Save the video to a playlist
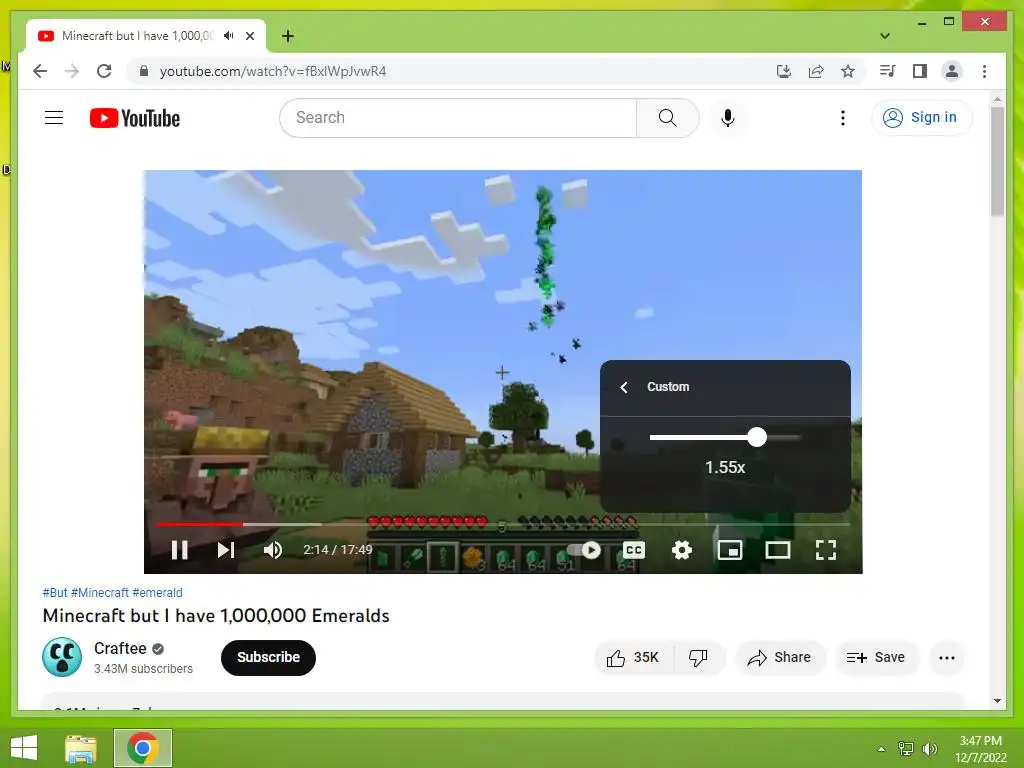1024x768 pixels. point(876,658)
